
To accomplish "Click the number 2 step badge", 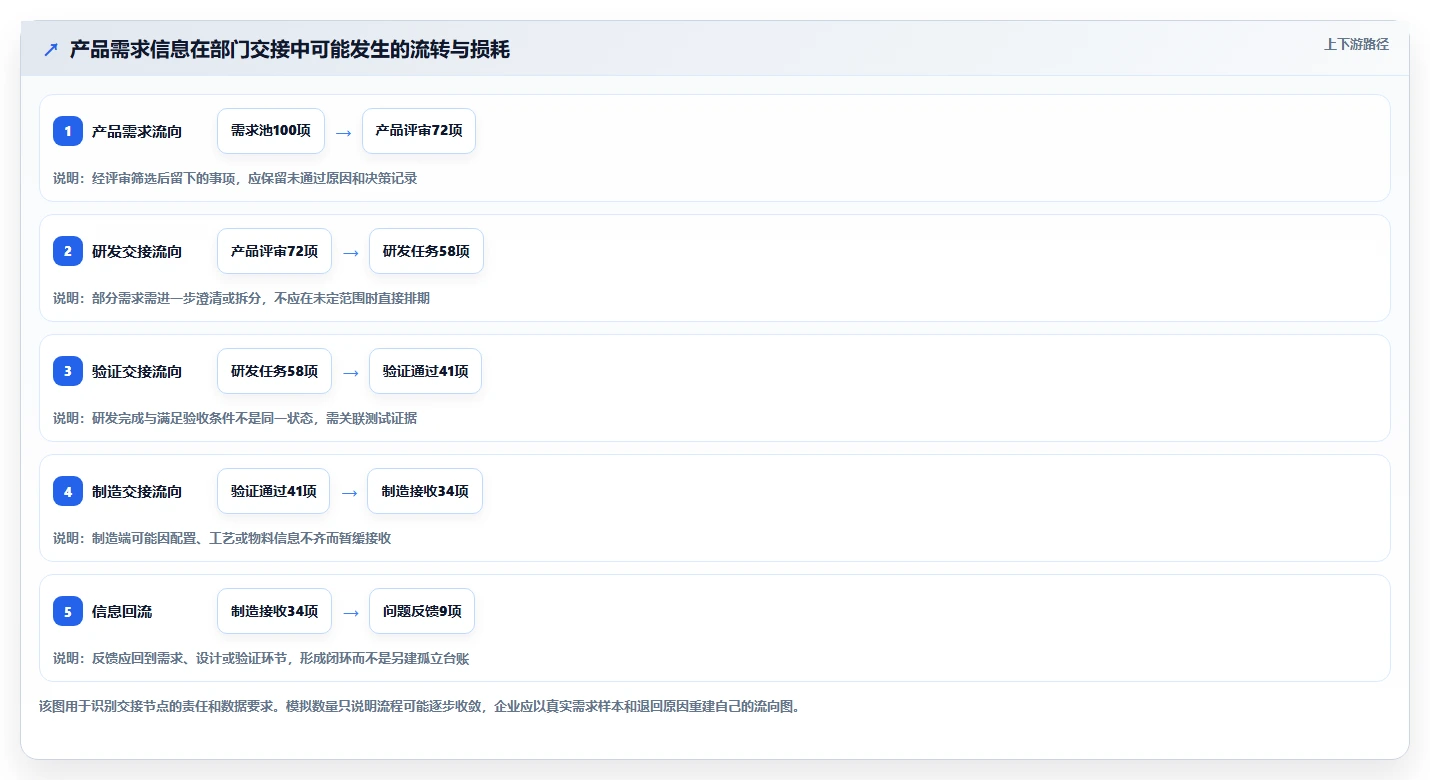I will tap(68, 251).
